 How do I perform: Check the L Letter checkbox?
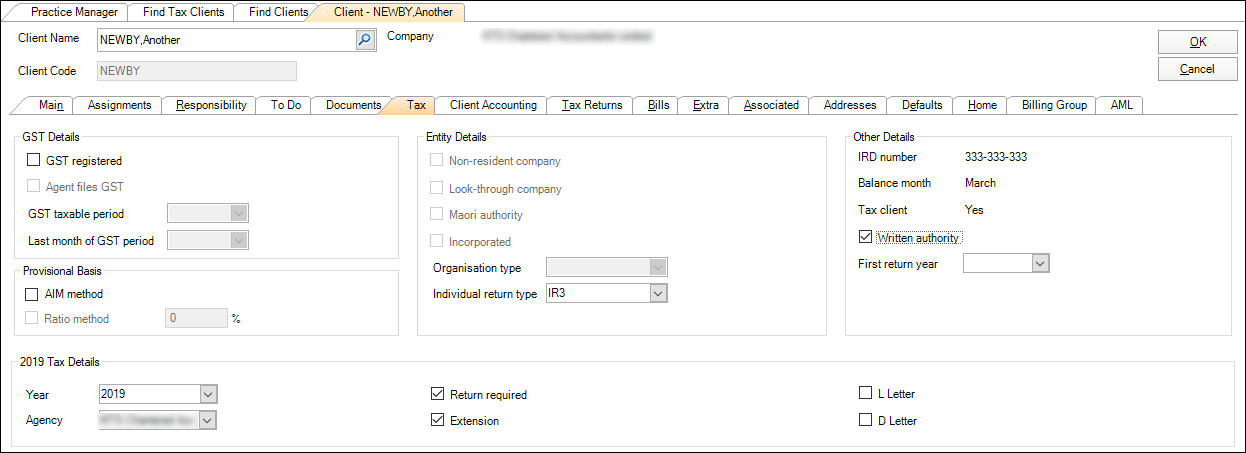point(866,394)
